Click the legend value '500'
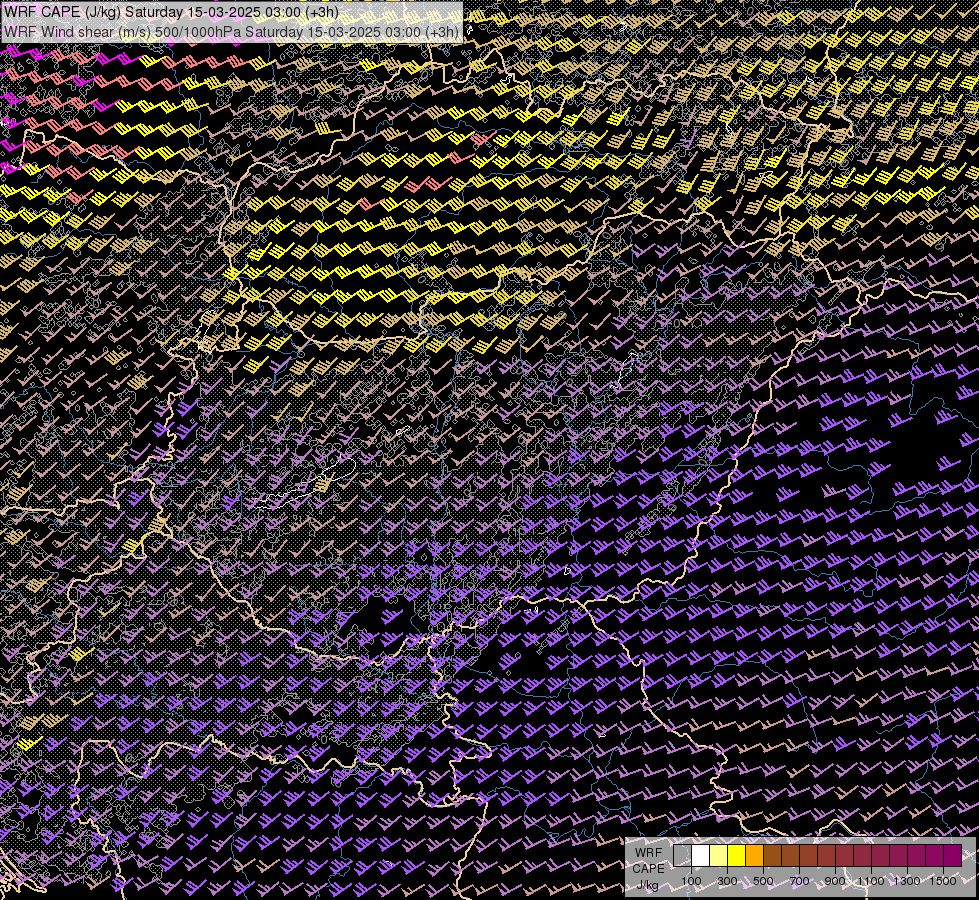This screenshot has width=979, height=900. click(x=763, y=881)
